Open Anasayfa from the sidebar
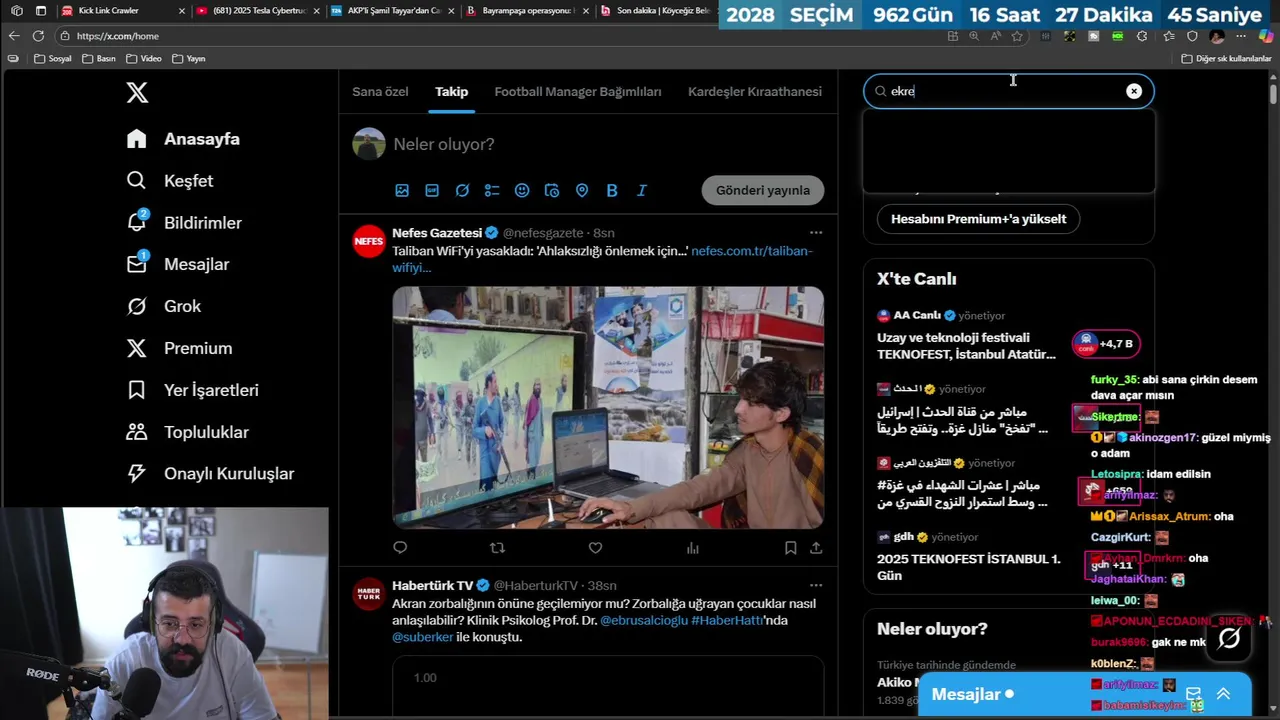This screenshot has height=720, width=1280. (183, 139)
